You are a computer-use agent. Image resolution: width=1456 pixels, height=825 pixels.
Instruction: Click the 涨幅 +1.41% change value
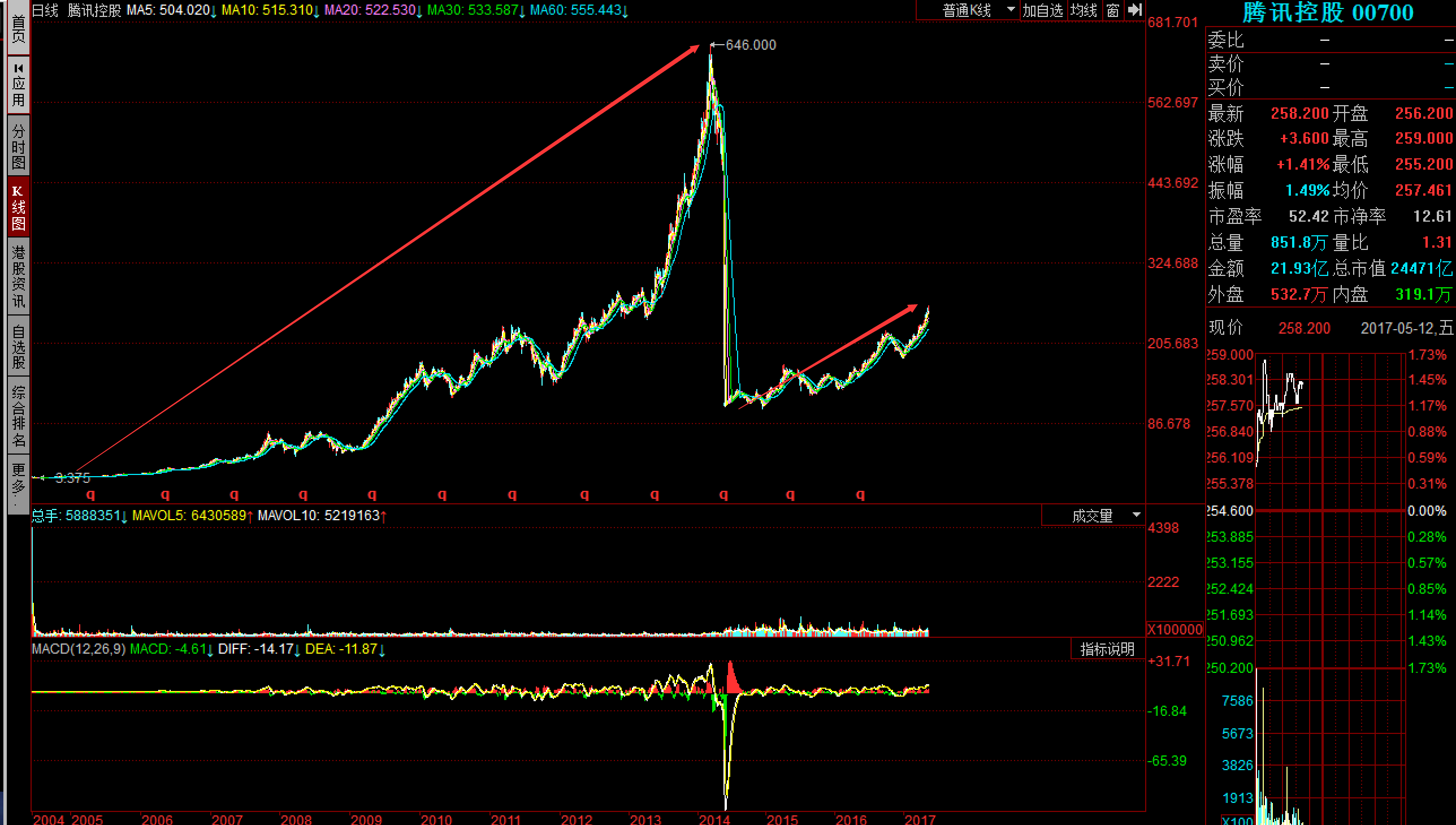click(x=1302, y=165)
